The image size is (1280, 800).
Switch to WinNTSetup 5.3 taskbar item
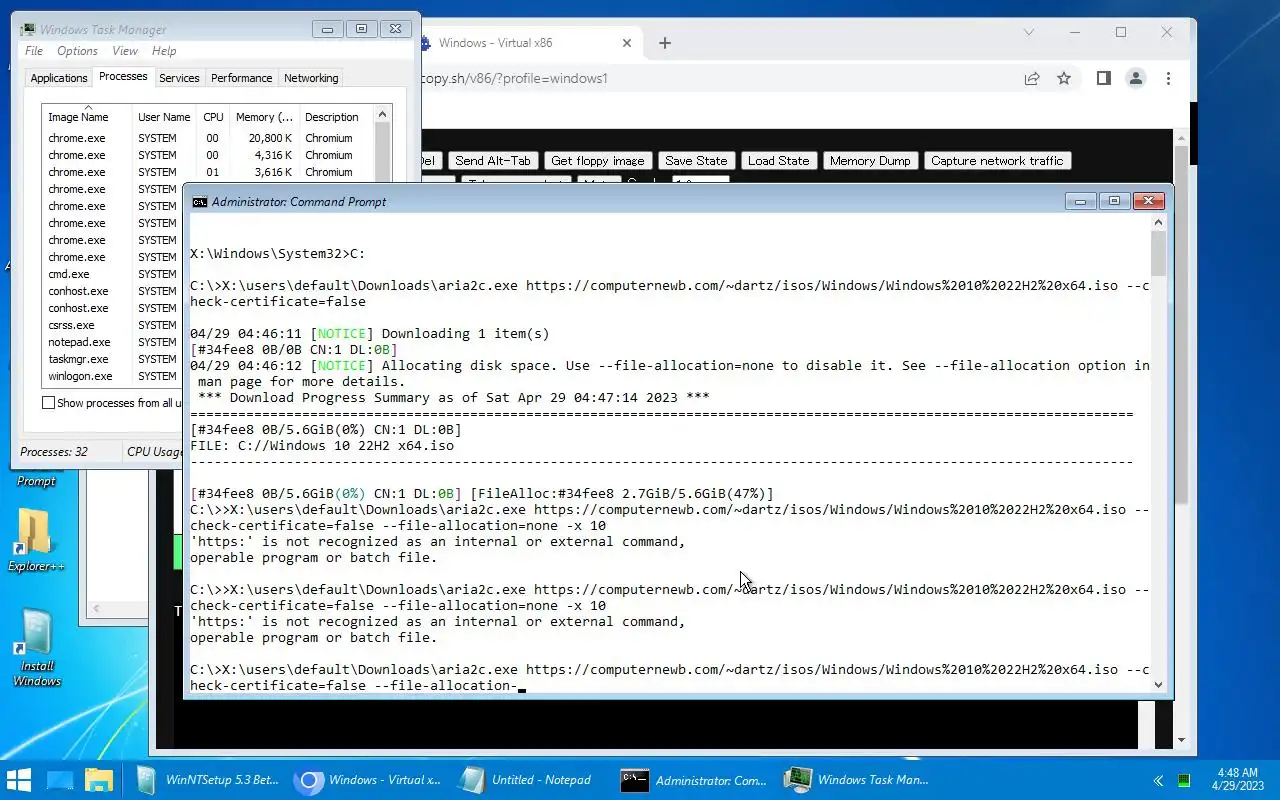pos(207,780)
